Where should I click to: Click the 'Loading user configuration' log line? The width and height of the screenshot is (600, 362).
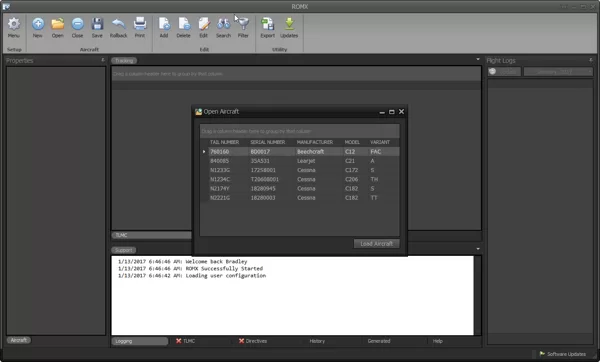tap(192, 276)
